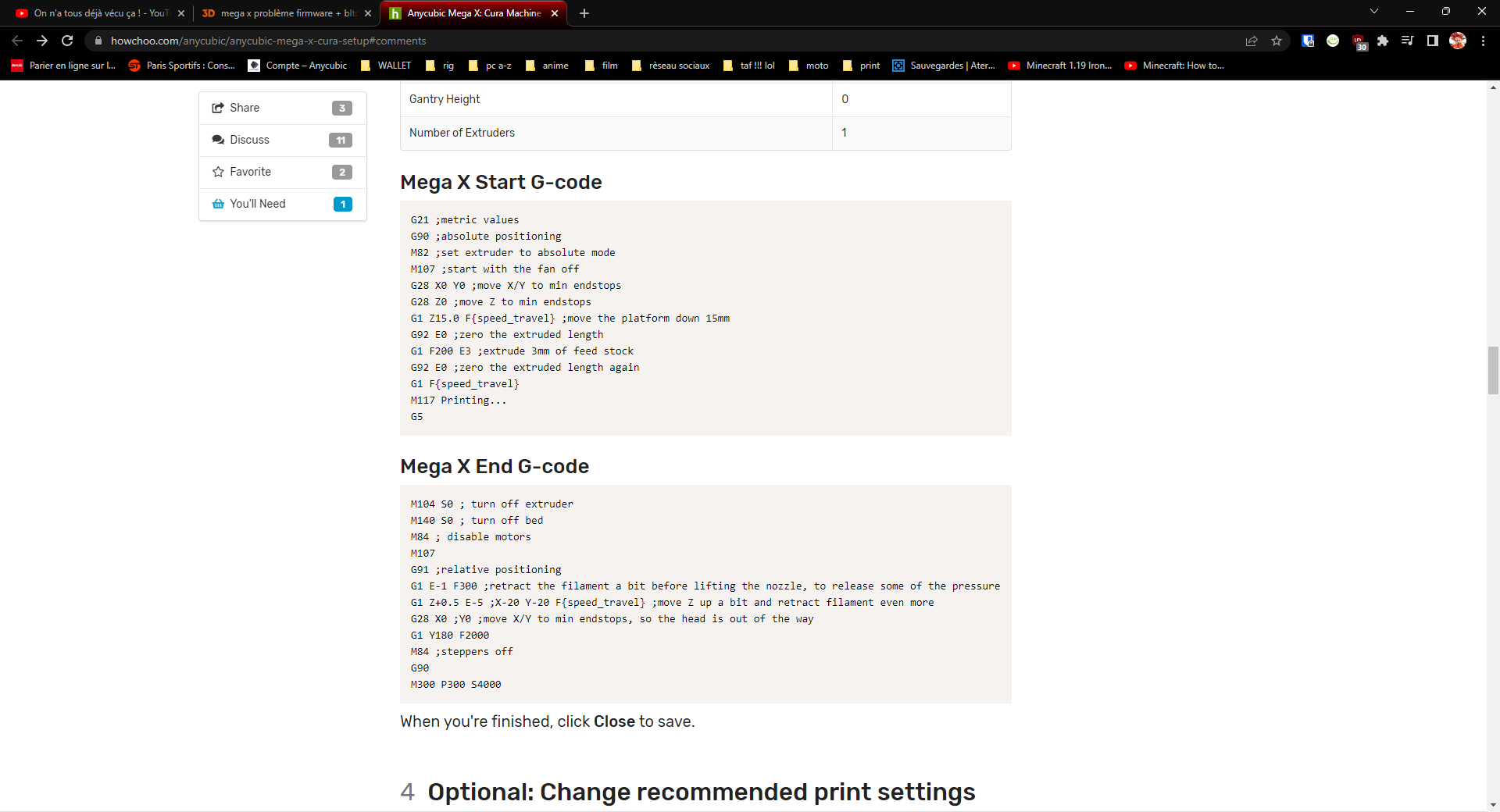Image resolution: width=1500 pixels, height=812 pixels.
Task: Share this page icon in address bar
Action: (x=1252, y=41)
